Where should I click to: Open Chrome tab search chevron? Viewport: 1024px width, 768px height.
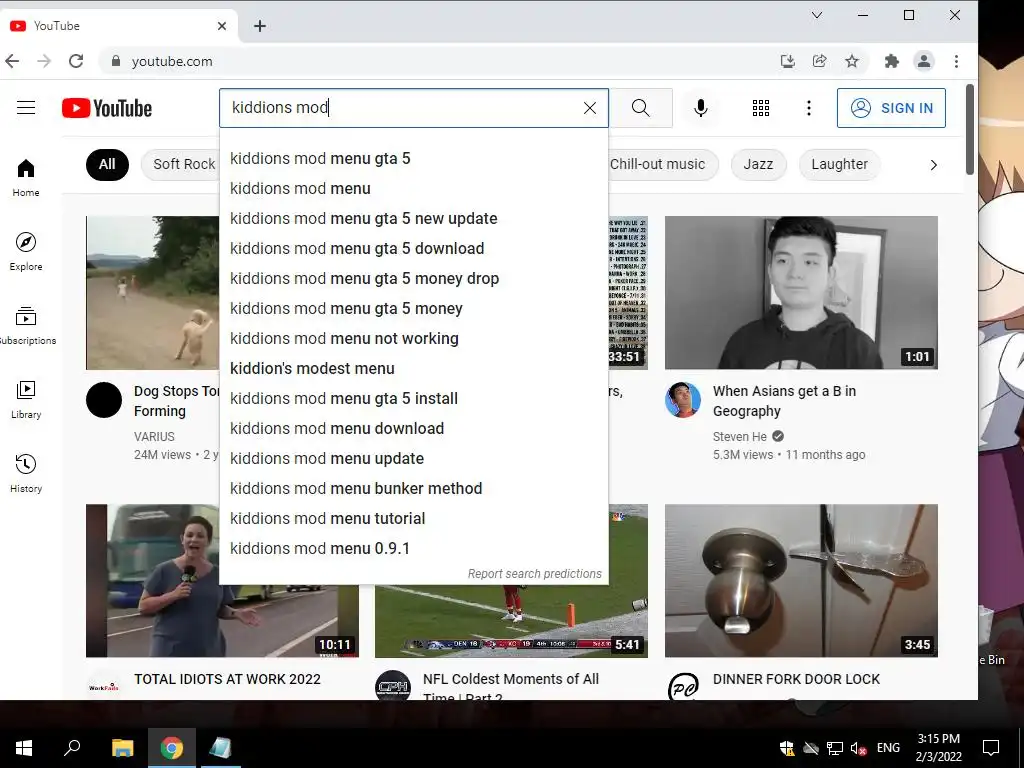point(816,15)
